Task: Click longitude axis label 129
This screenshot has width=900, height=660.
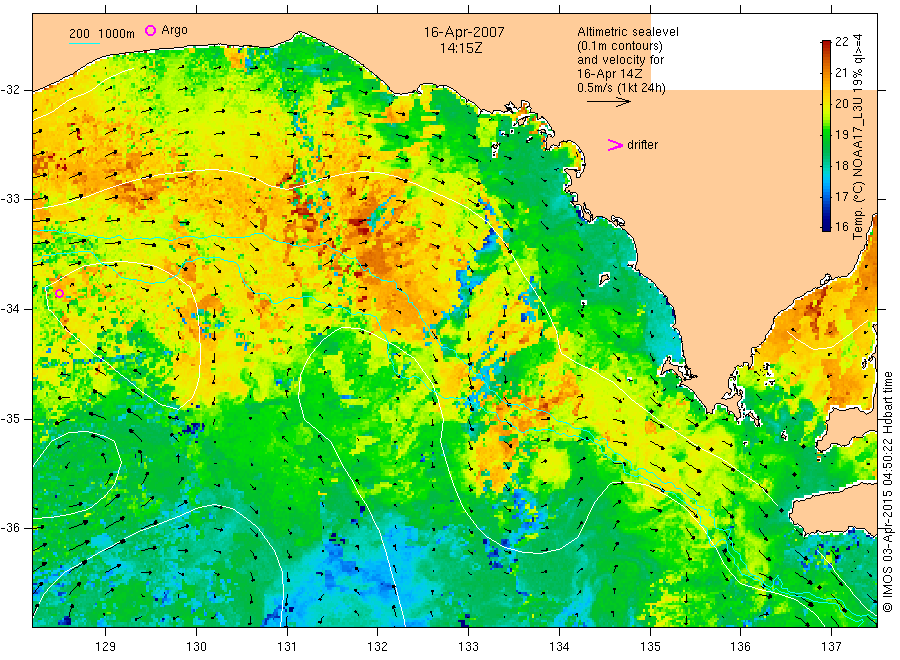Action: point(106,647)
